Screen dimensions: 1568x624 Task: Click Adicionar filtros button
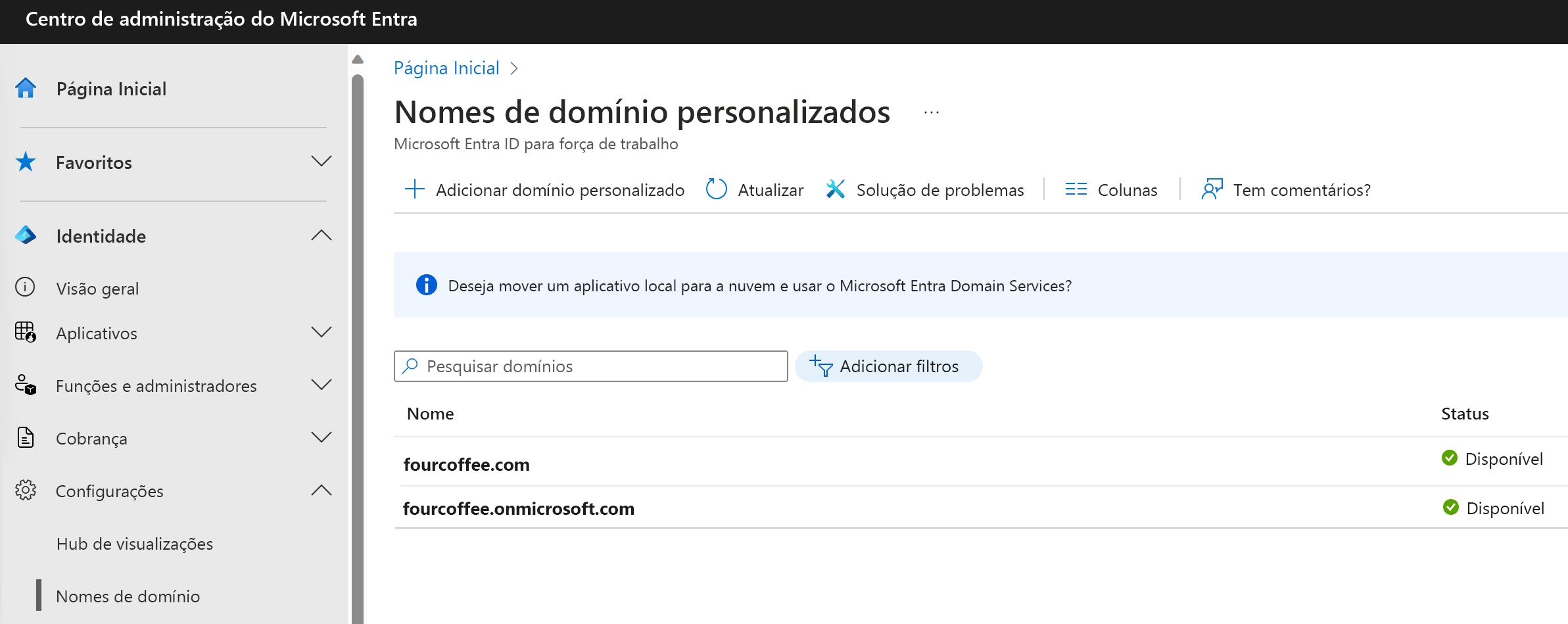tap(889, 366)
